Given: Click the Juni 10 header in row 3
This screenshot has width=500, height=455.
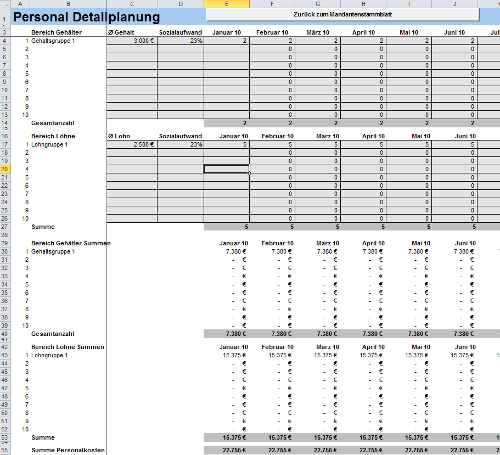Looking at the screenshot, I should tap(454, 32).
